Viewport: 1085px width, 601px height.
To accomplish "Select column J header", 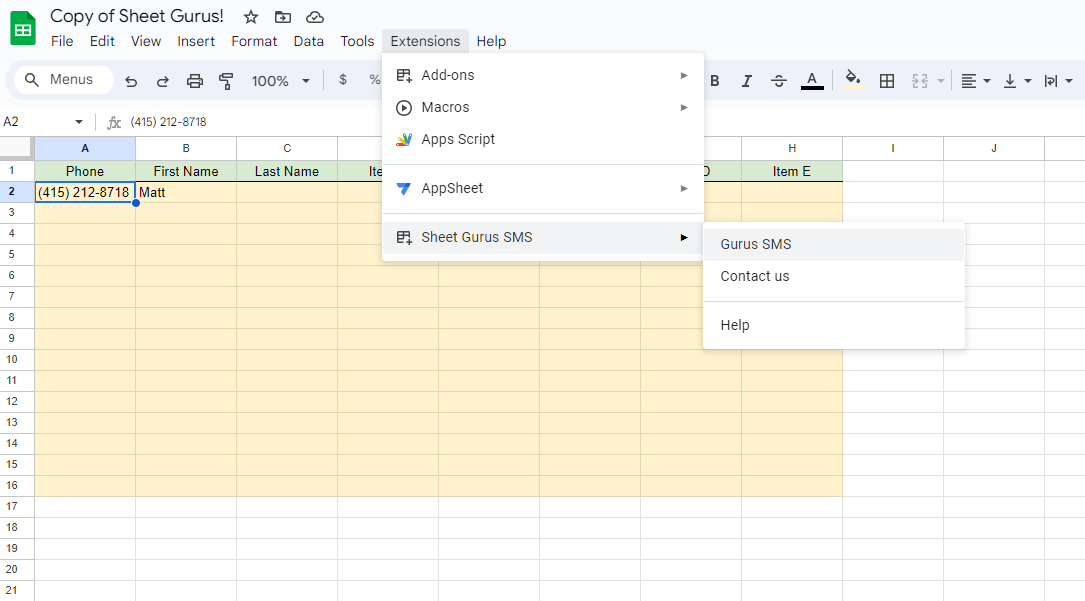I will 994,148.
